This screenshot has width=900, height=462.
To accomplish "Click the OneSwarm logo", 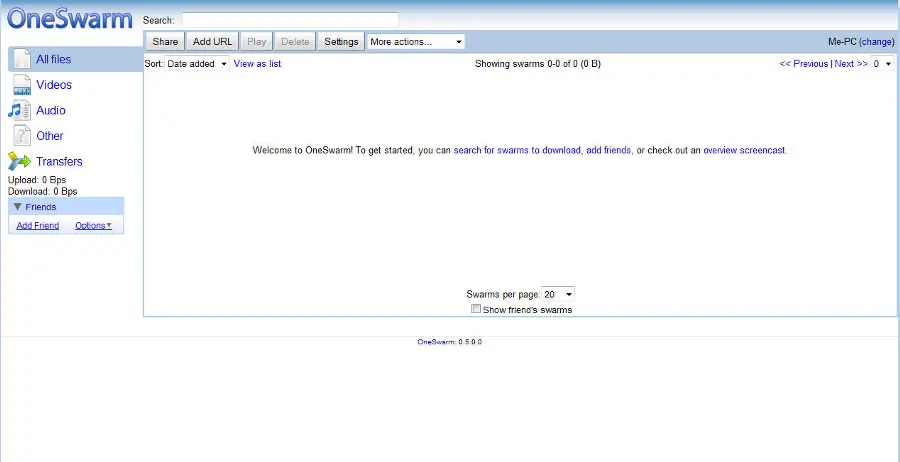I will (69, 19).
